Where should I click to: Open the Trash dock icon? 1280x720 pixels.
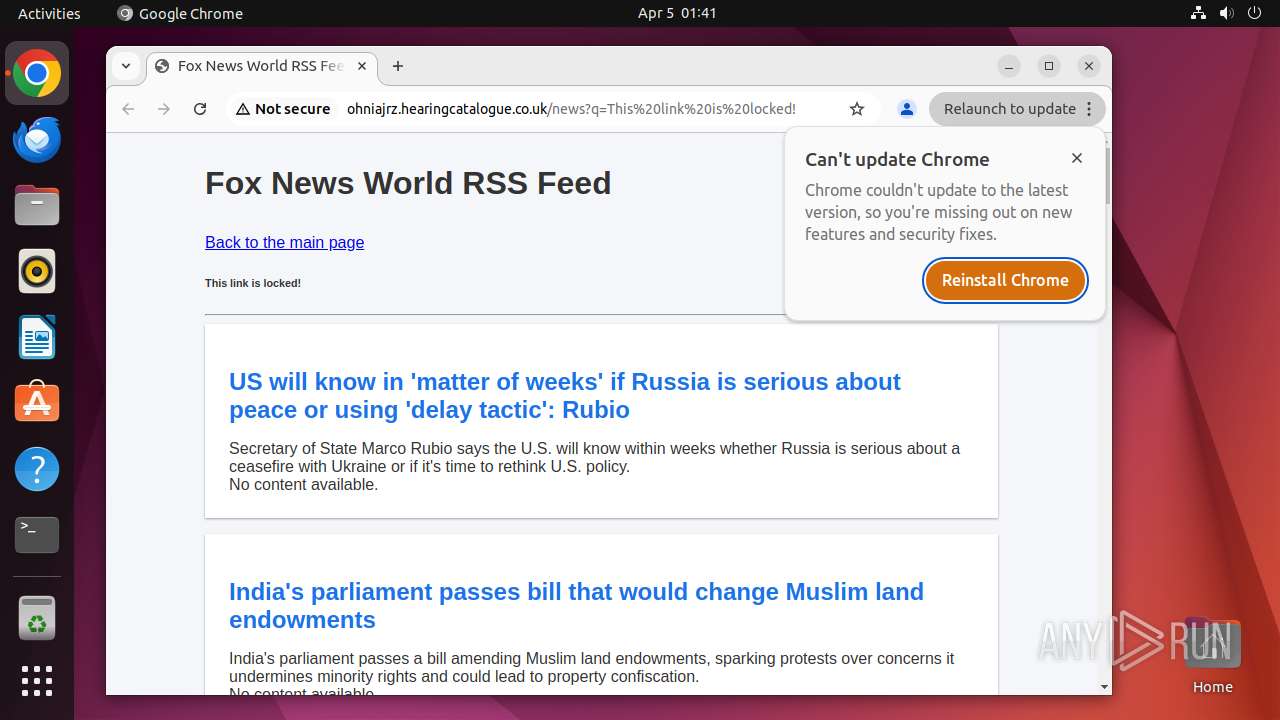[x=37, y=618]
